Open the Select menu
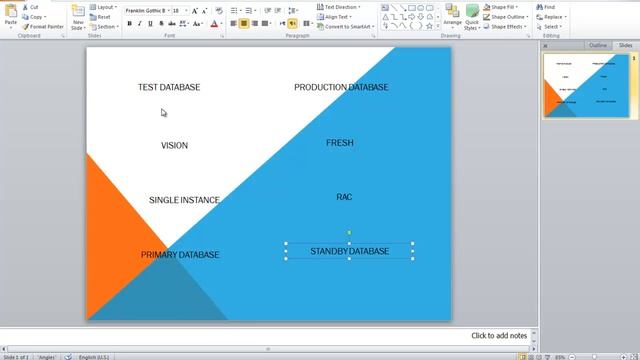Image resolution: width=640 pixels, height=360 pixels. pos(549,27)
